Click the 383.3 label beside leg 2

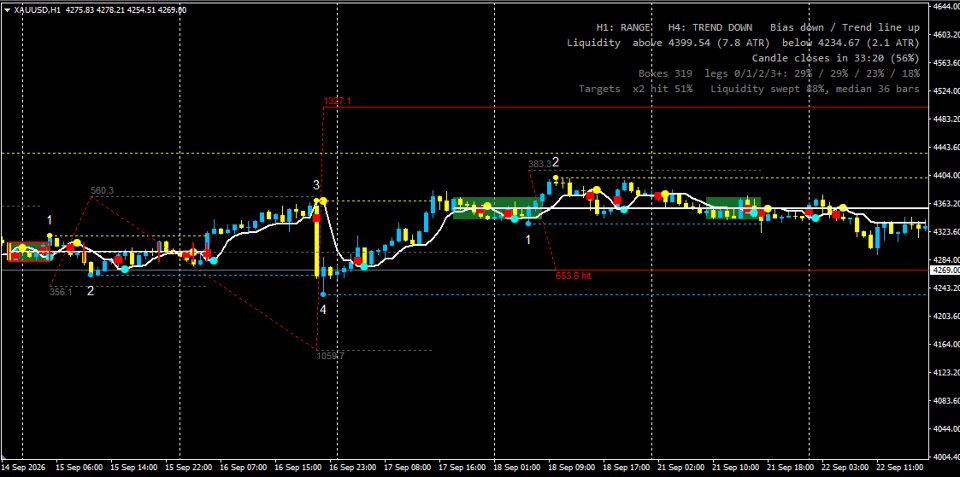539,164
